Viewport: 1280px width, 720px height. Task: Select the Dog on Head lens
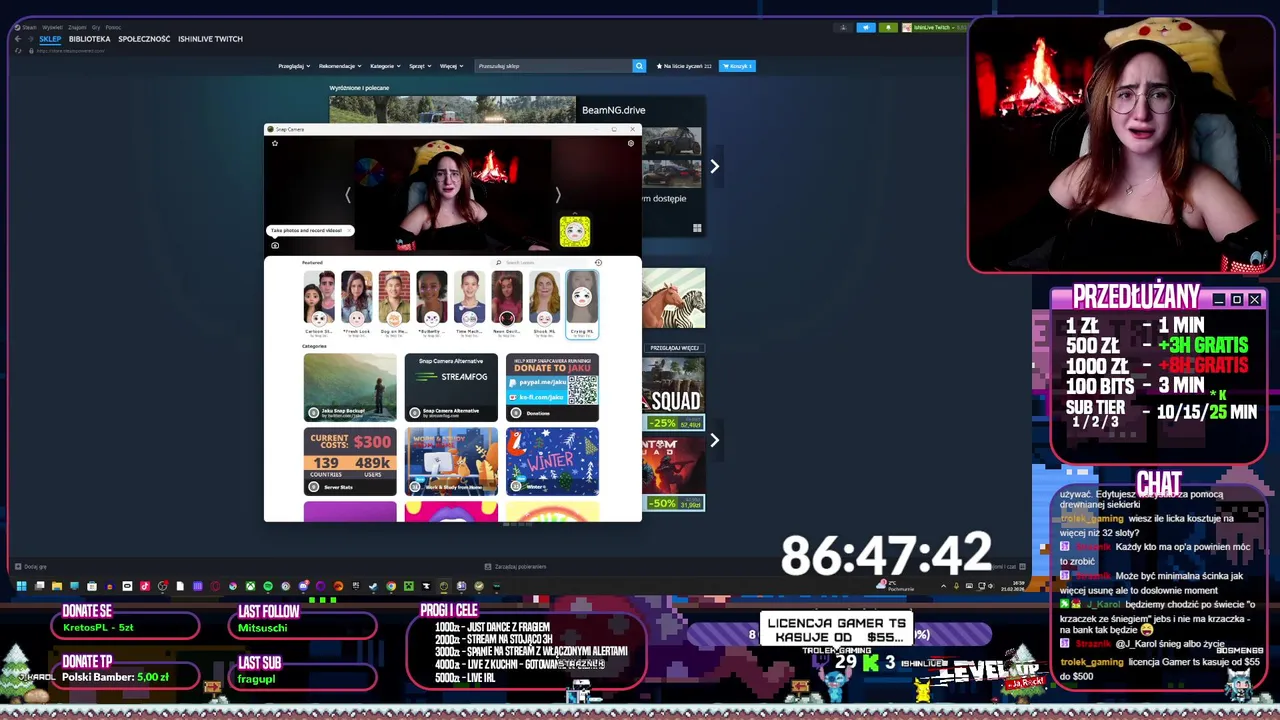(x=394, y=304)
